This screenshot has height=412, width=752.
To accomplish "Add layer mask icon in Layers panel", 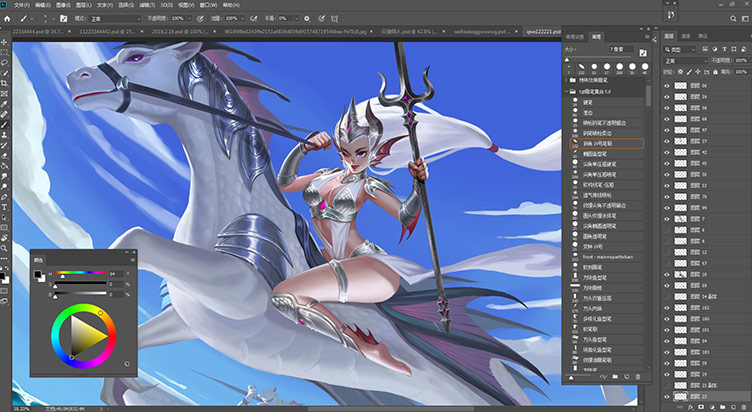I will pyautogui.click(x=701, y=407).
